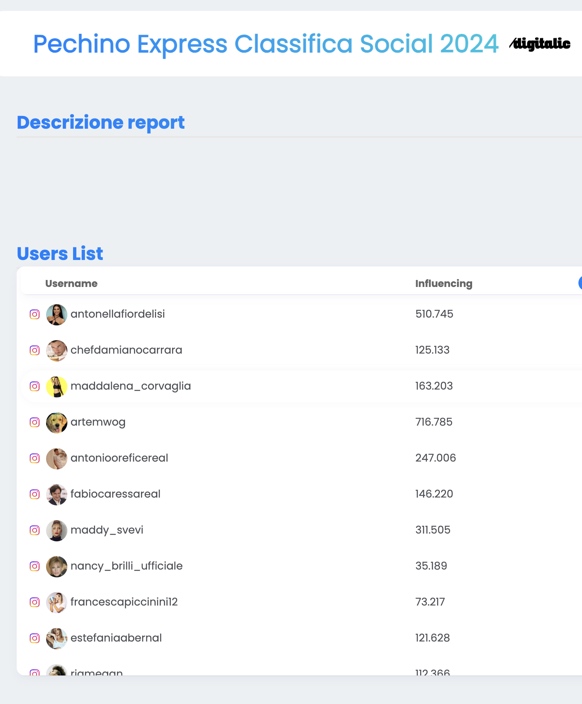Click the Descrizione report heading
The height and width of the screenshot is (704, 582).
pos(101,123)
